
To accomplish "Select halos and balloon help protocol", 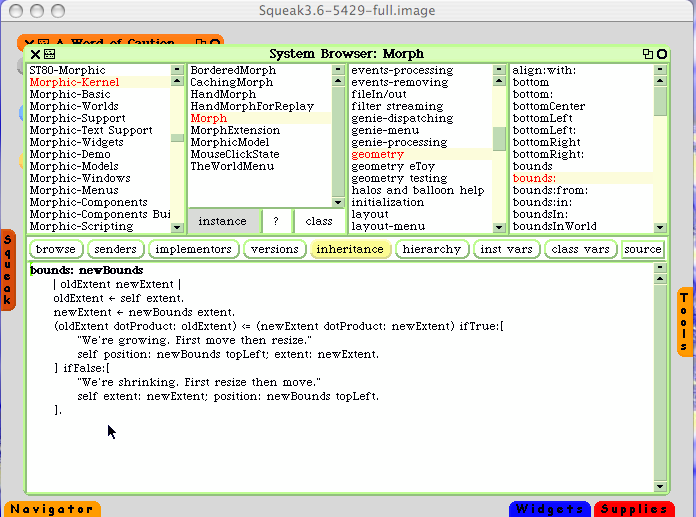I will [421, 190].
